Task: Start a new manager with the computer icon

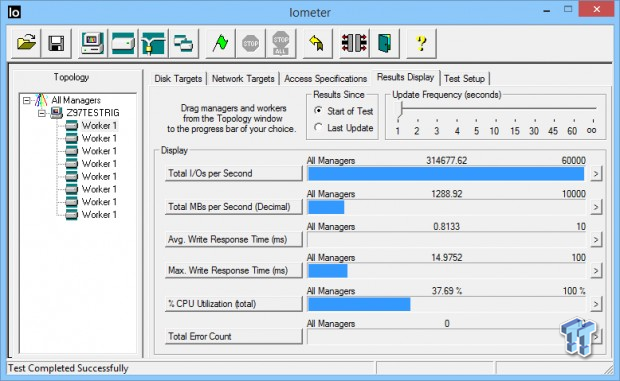Action: (x=93, y=43)
